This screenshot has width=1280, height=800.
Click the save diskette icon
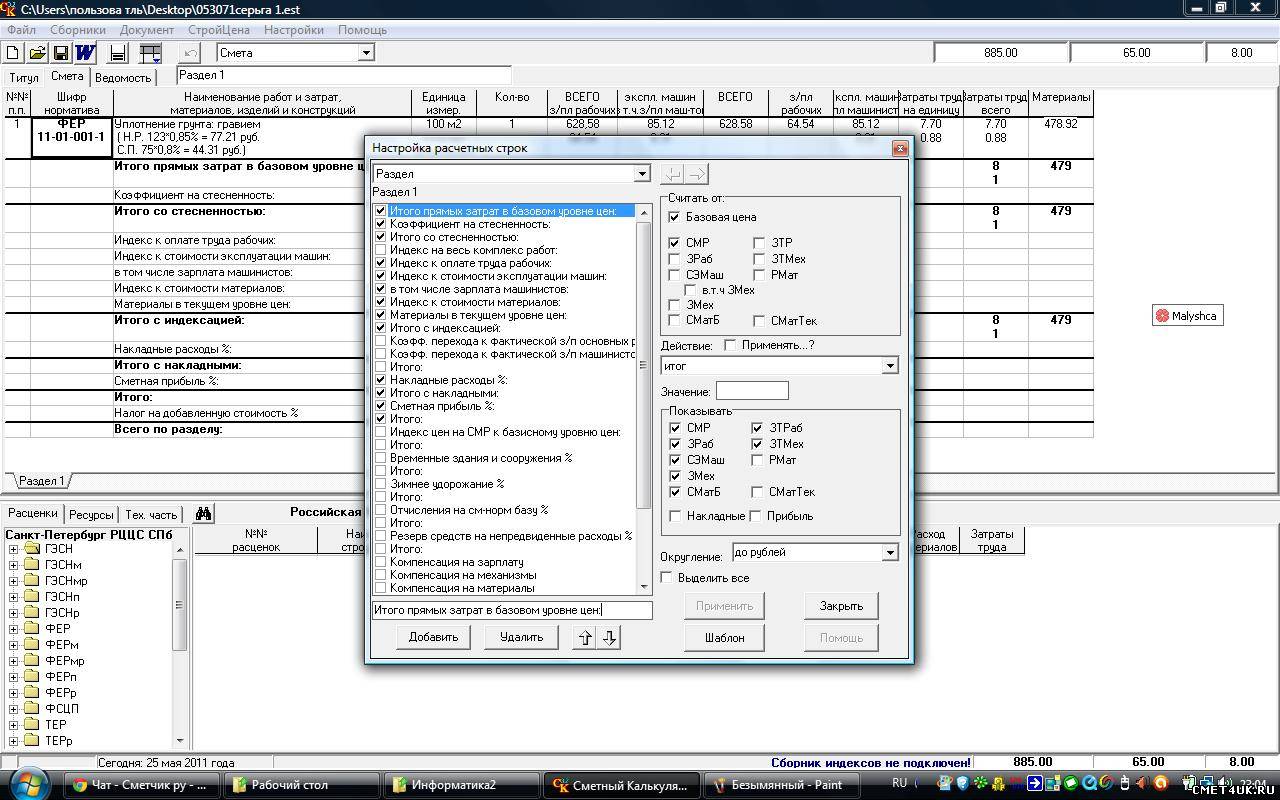click(x=61, y=53)
